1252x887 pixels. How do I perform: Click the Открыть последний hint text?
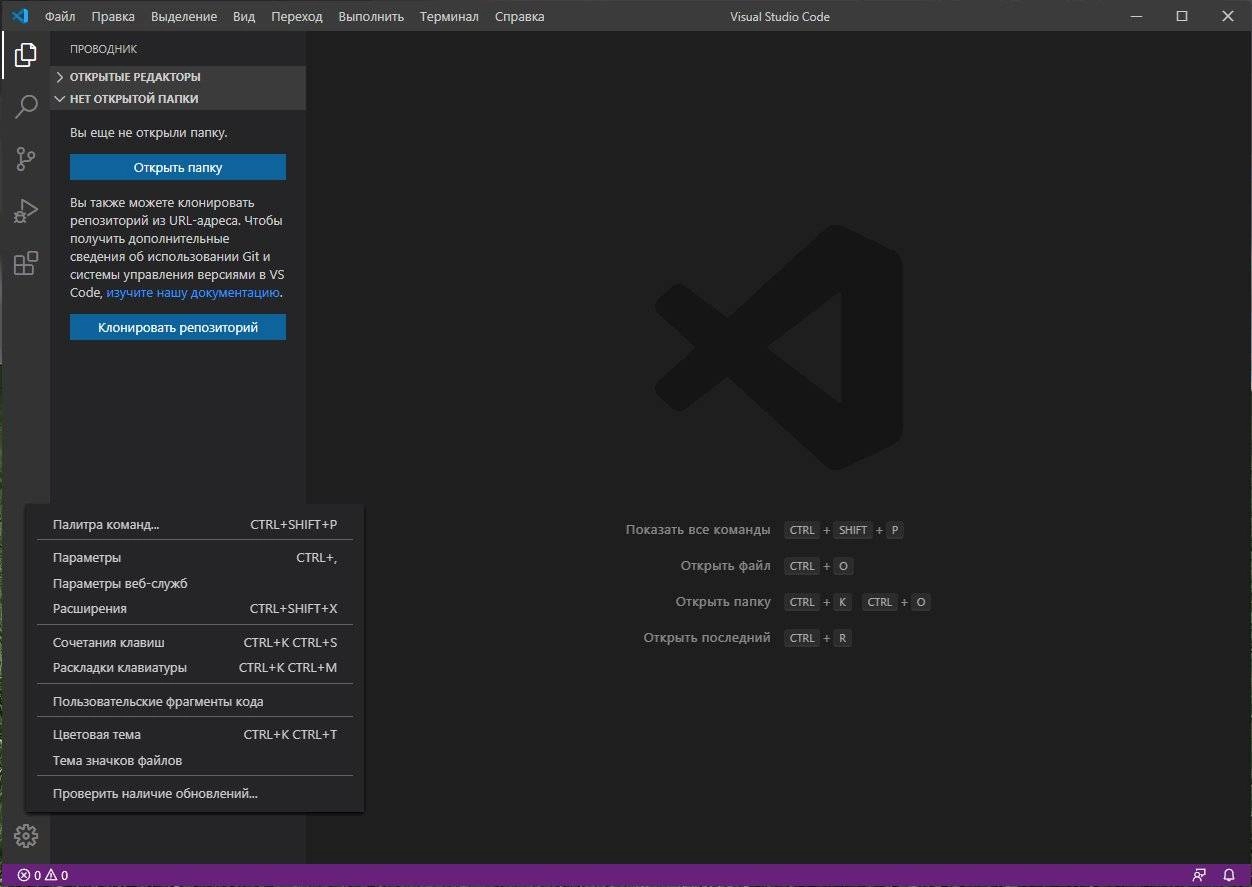click(707, 638)
